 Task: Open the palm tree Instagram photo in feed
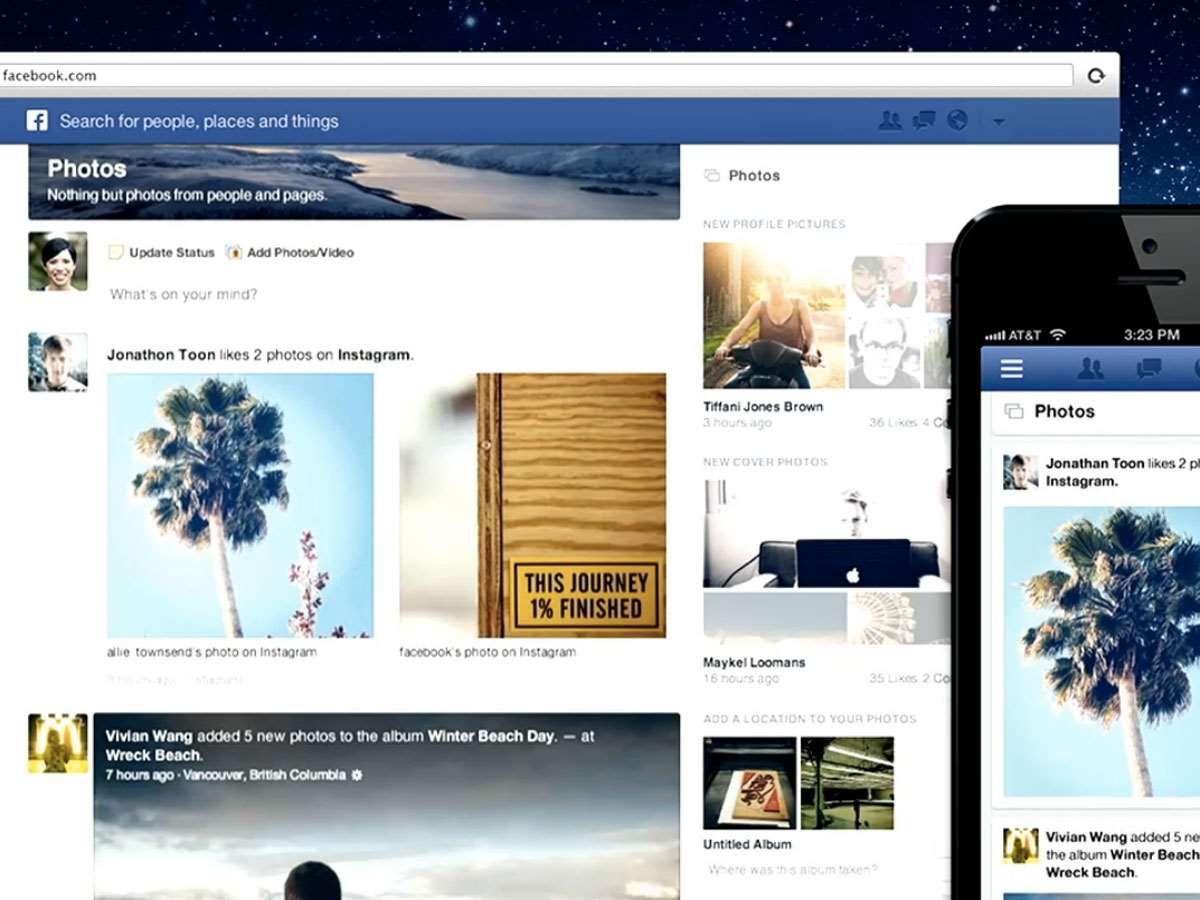(x=240, y=505)
